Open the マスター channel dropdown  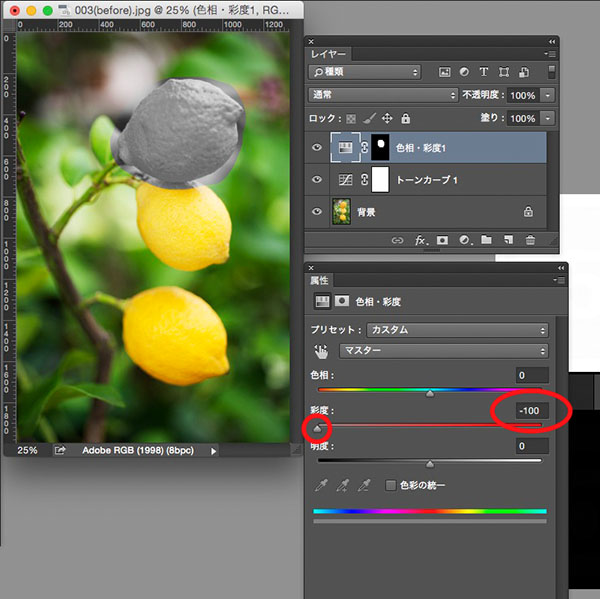point(443,351)
